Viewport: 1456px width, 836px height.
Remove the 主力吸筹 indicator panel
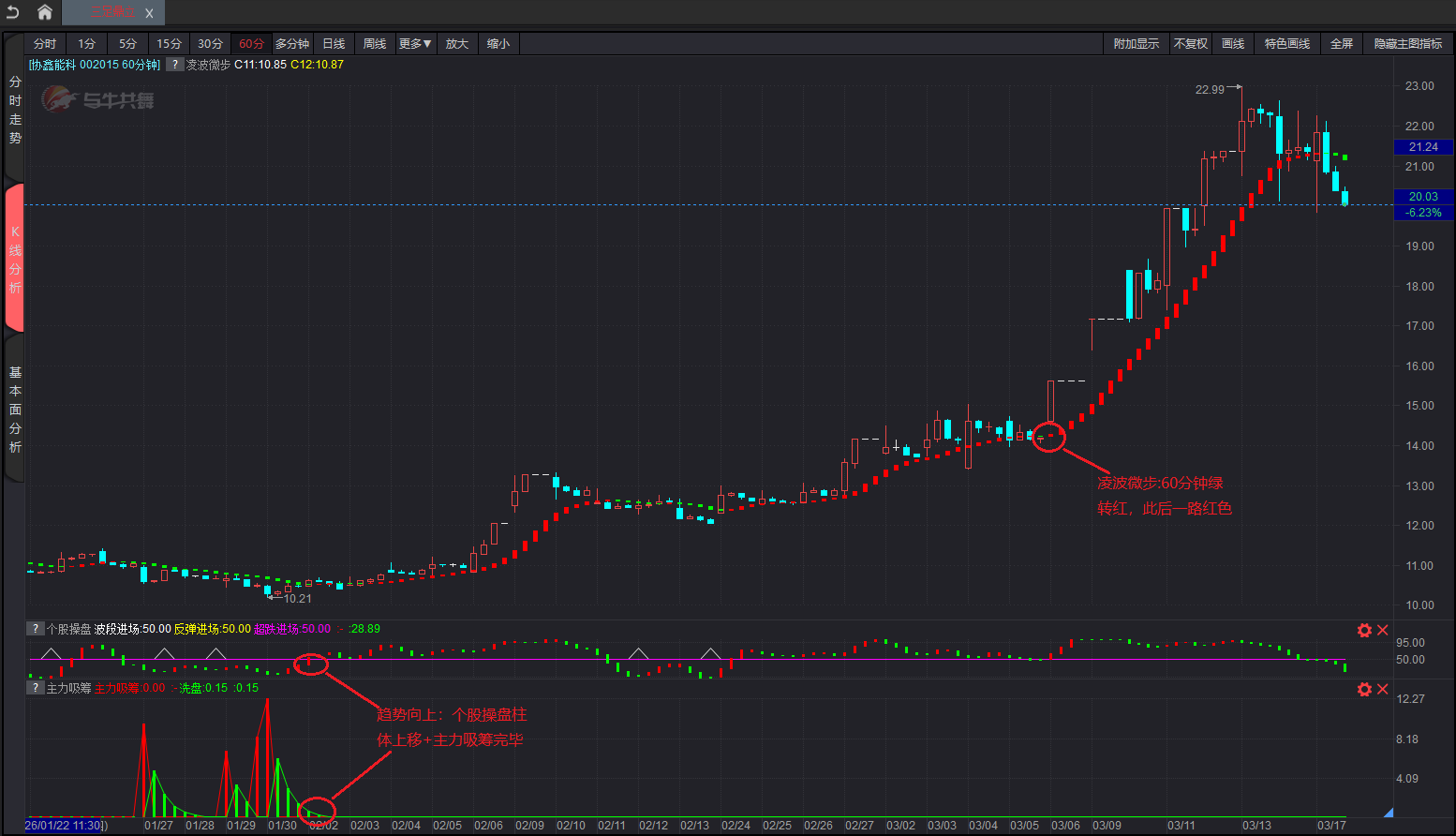1383,689
